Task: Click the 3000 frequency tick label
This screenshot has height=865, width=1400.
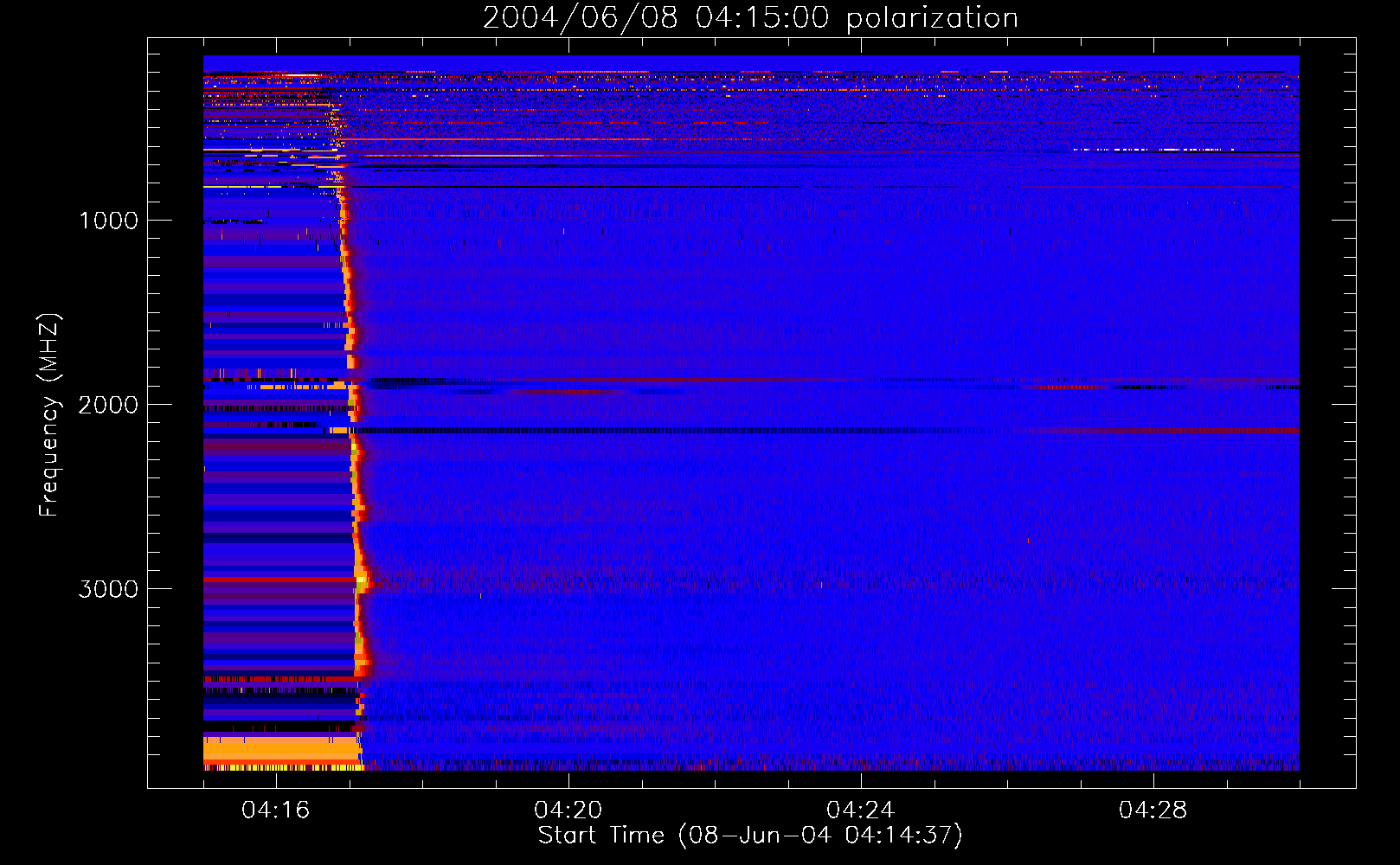Action: click(108, 589)
